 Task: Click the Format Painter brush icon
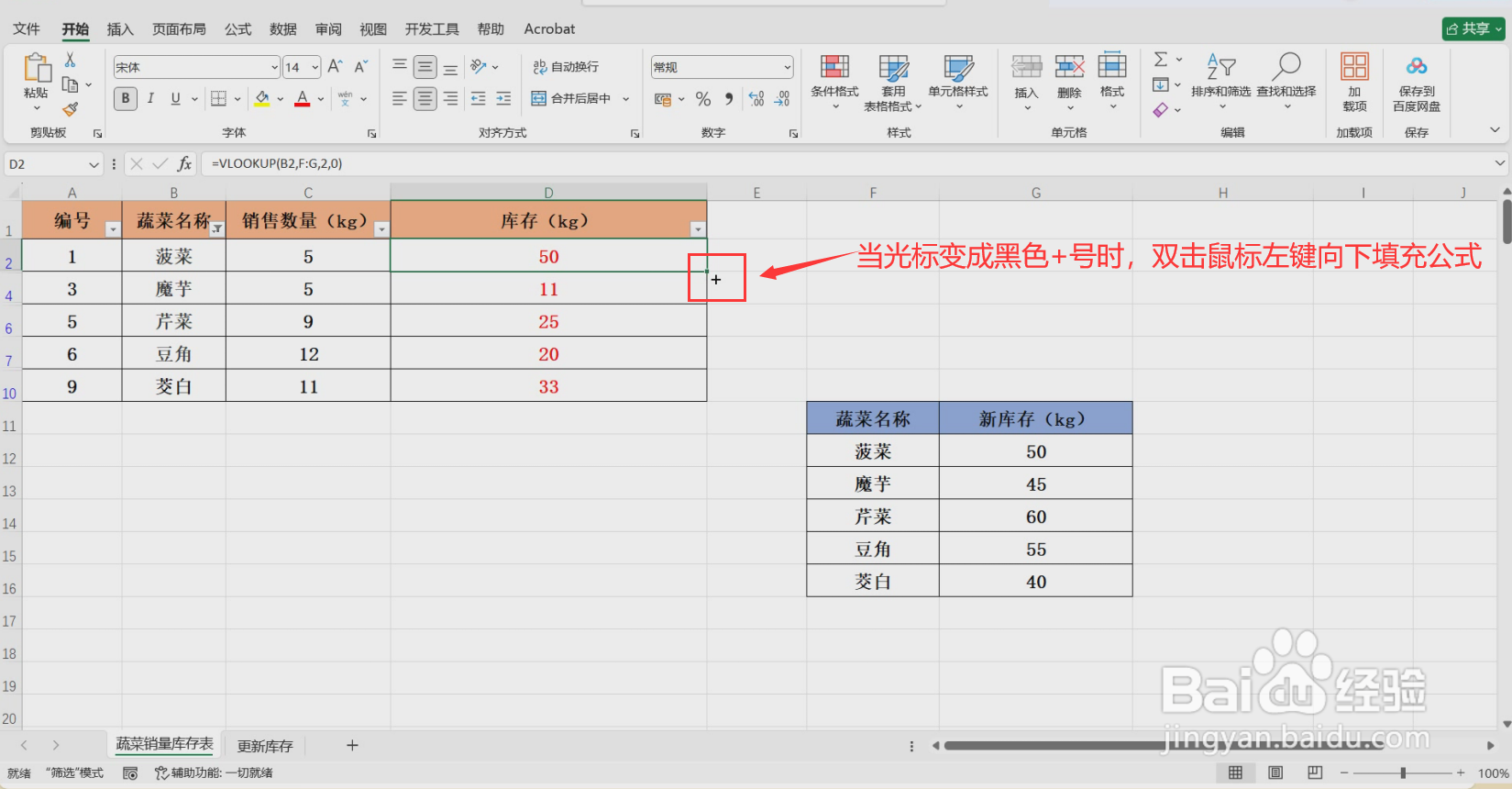coord(70,109)
